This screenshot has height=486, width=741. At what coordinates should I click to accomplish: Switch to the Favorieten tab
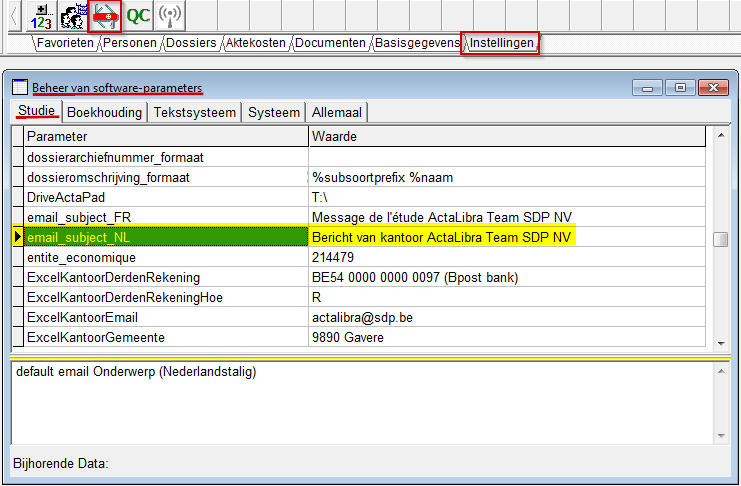click(x=65, y=43)
